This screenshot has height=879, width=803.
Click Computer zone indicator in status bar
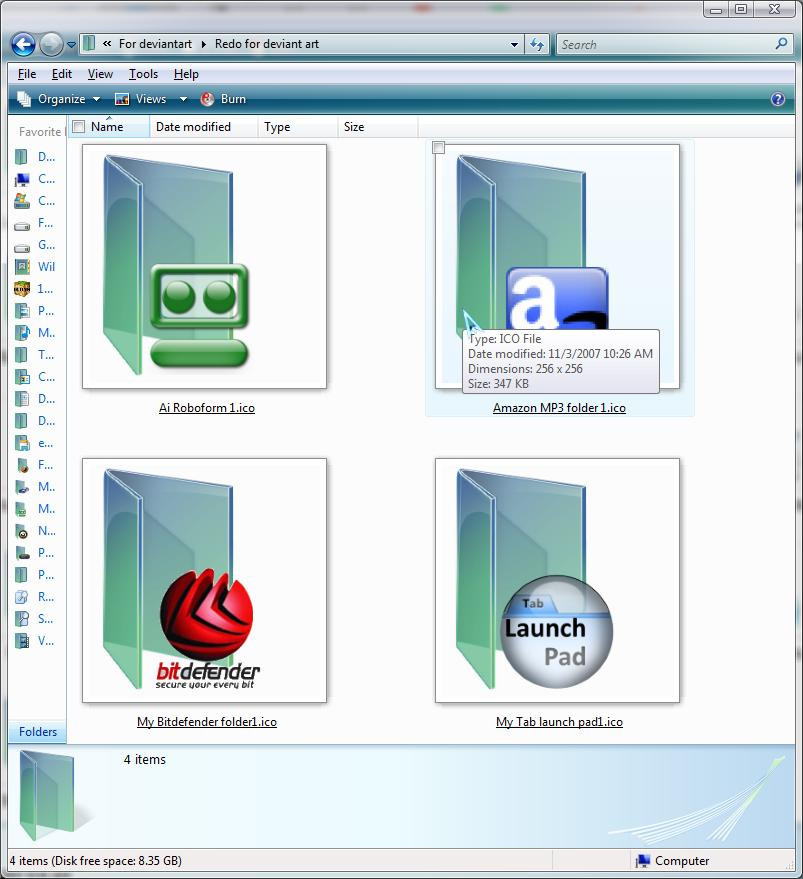[672, 861]
